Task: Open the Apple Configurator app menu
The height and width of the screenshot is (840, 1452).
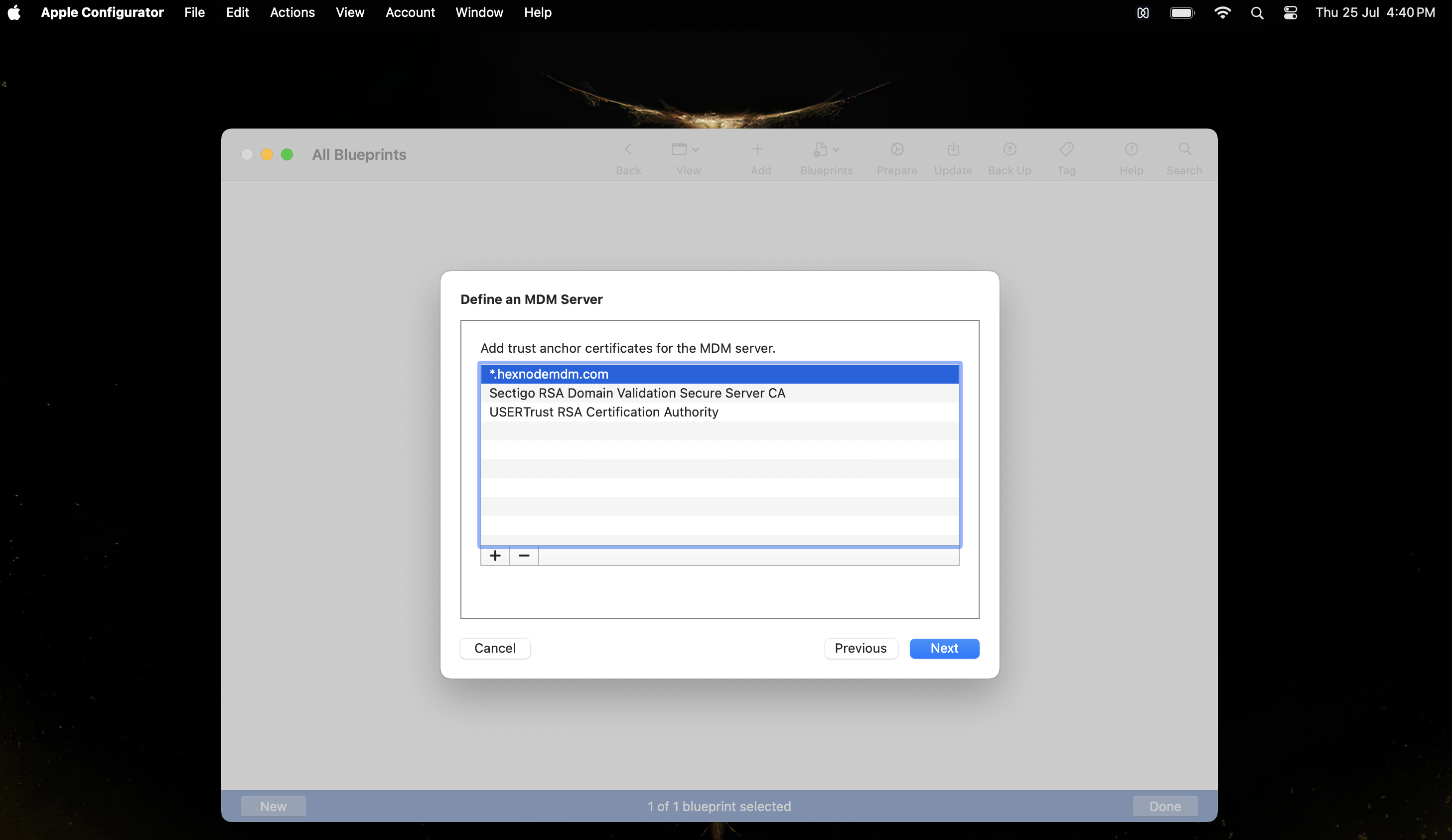Action: pos(102,12)
